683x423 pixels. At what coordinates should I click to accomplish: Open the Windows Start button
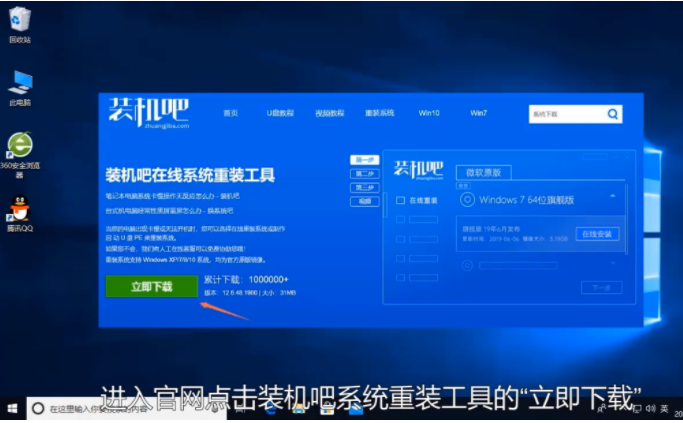click(x=12, y=409)
